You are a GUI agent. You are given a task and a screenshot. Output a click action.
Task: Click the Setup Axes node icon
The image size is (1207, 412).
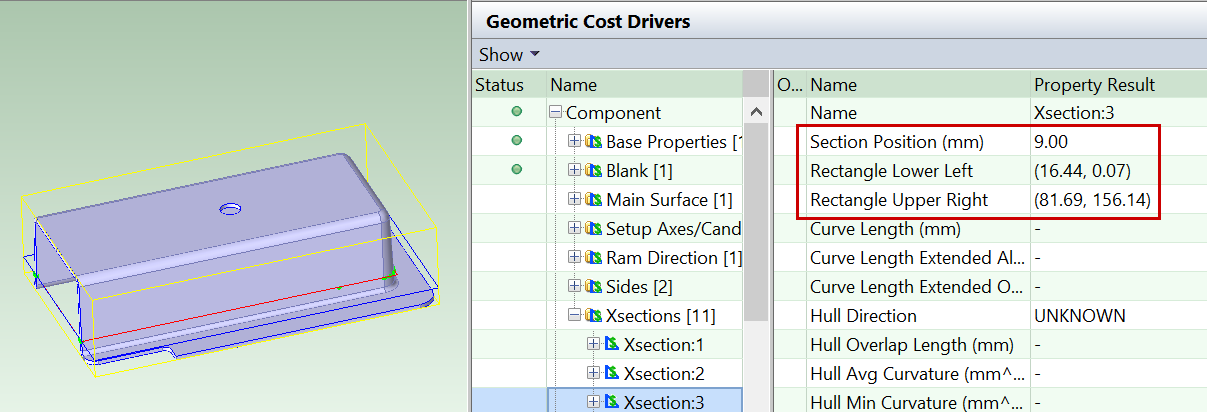coord(594,229)
